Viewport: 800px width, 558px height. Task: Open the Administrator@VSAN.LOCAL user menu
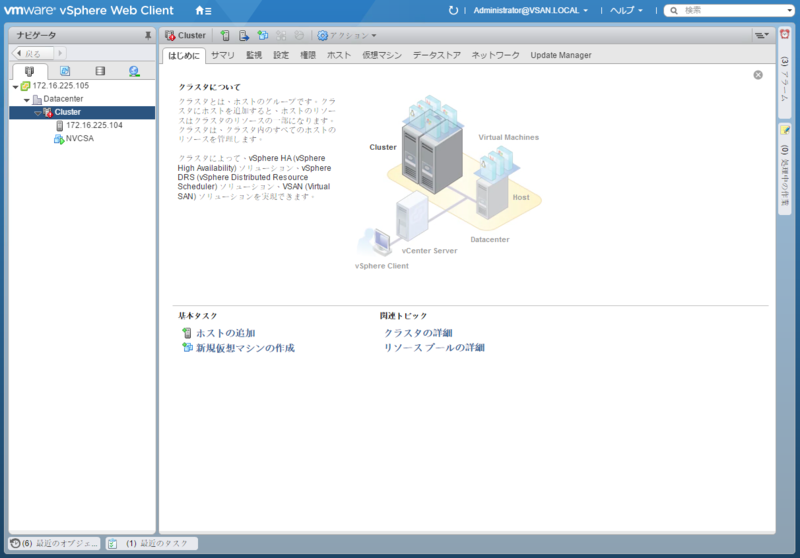(531, 10)
